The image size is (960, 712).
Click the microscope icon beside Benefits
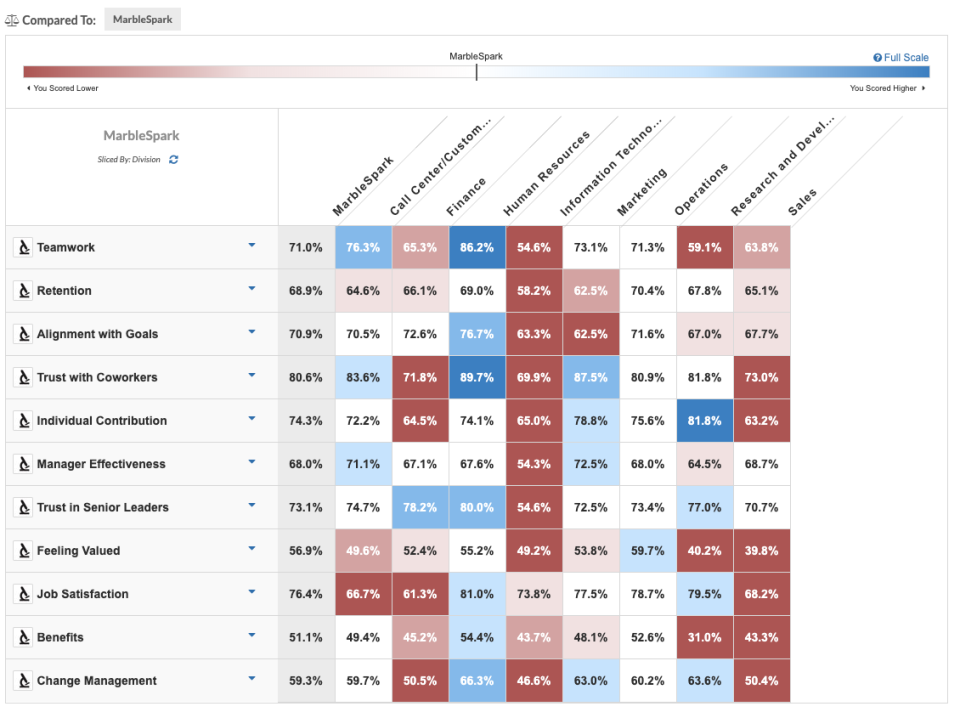point(23,638)
